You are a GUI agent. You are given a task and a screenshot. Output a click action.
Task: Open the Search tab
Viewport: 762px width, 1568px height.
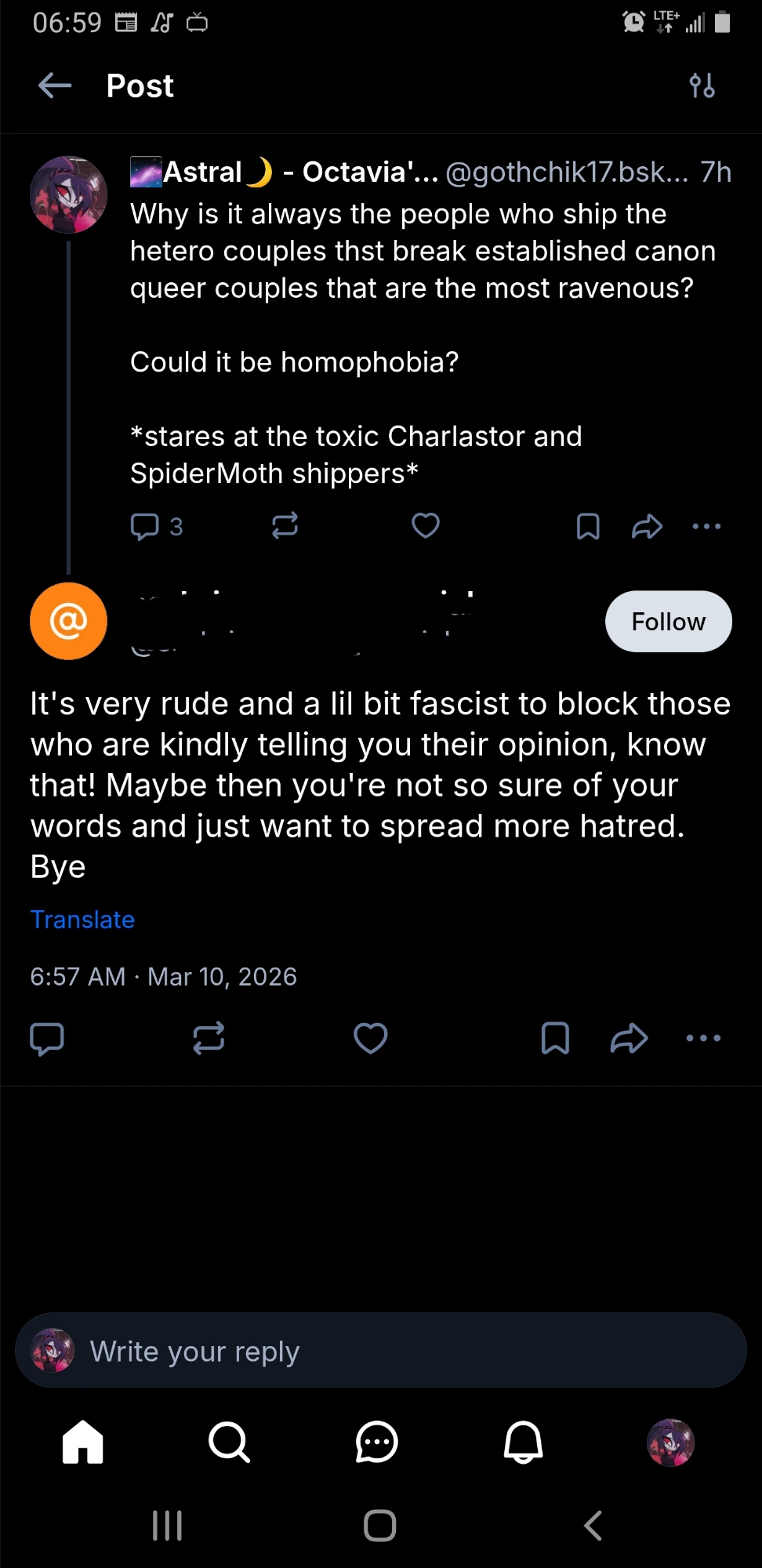(229, 1442)
